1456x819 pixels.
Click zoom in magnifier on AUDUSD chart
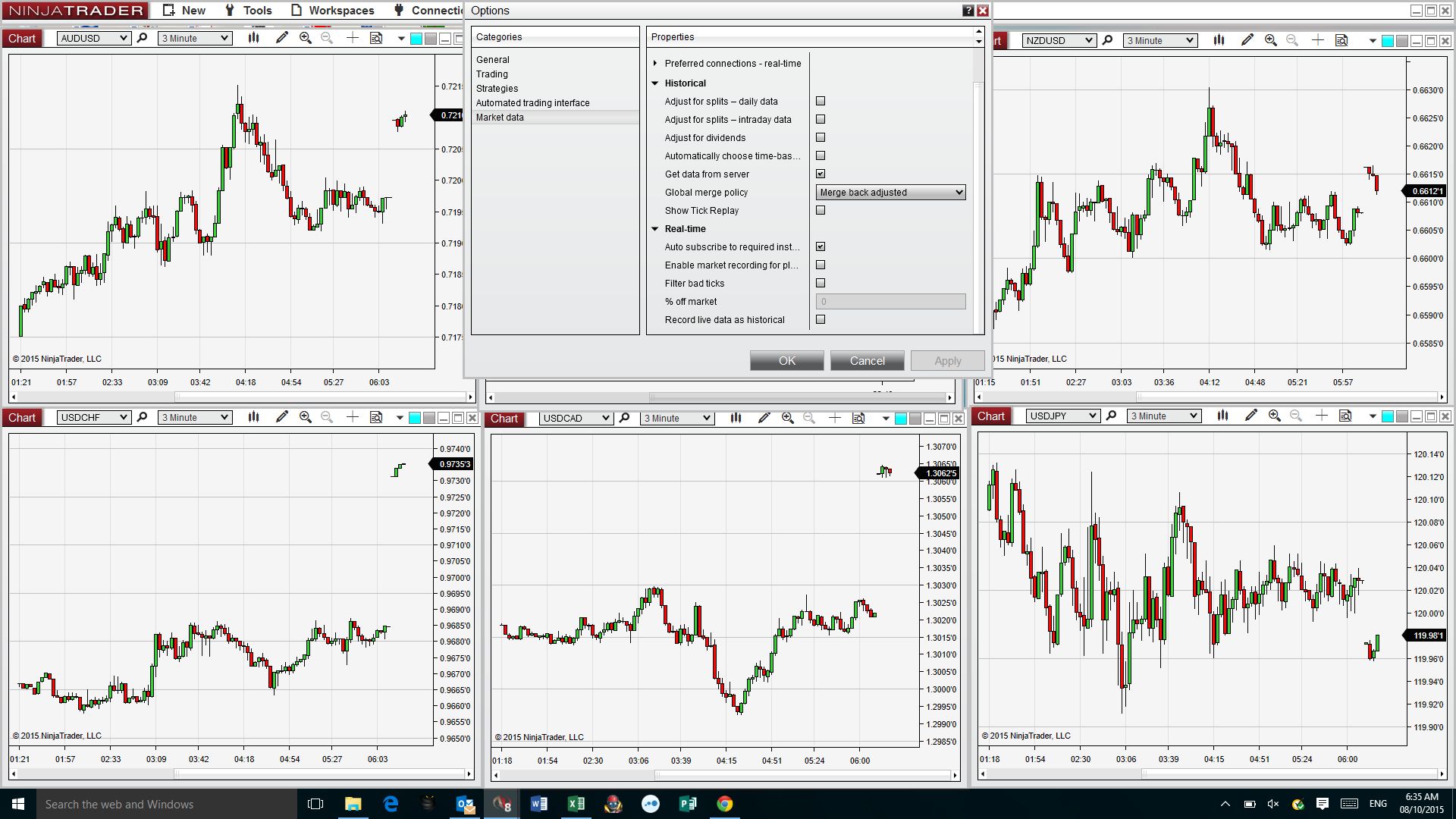tap(306, 38)
